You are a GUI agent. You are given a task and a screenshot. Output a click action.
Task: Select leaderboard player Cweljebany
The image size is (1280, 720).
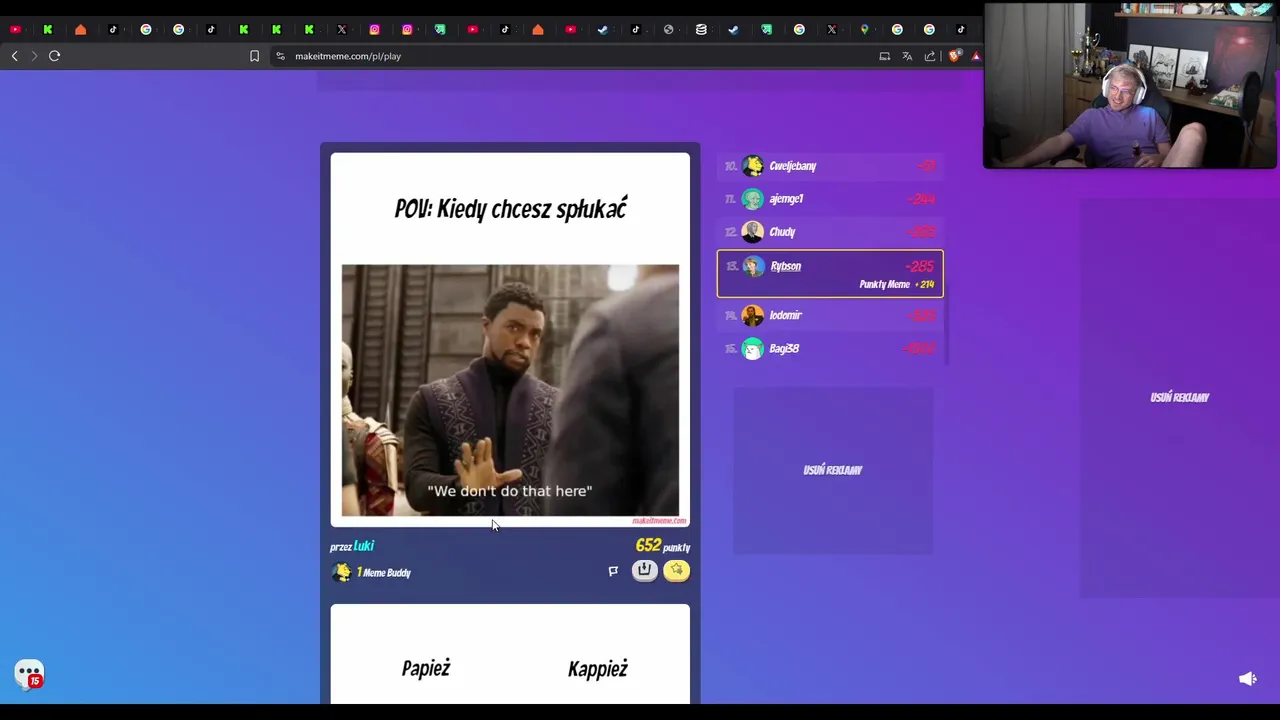(x=830, y=166)
